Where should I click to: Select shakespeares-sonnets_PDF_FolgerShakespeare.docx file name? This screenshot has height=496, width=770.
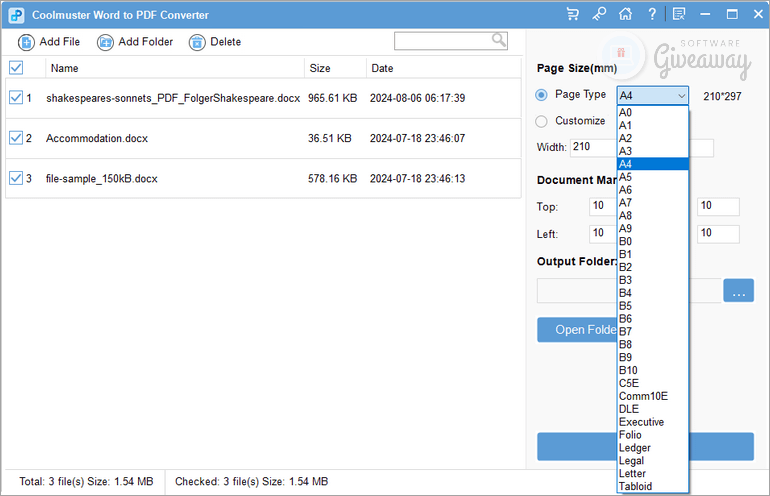173,98
